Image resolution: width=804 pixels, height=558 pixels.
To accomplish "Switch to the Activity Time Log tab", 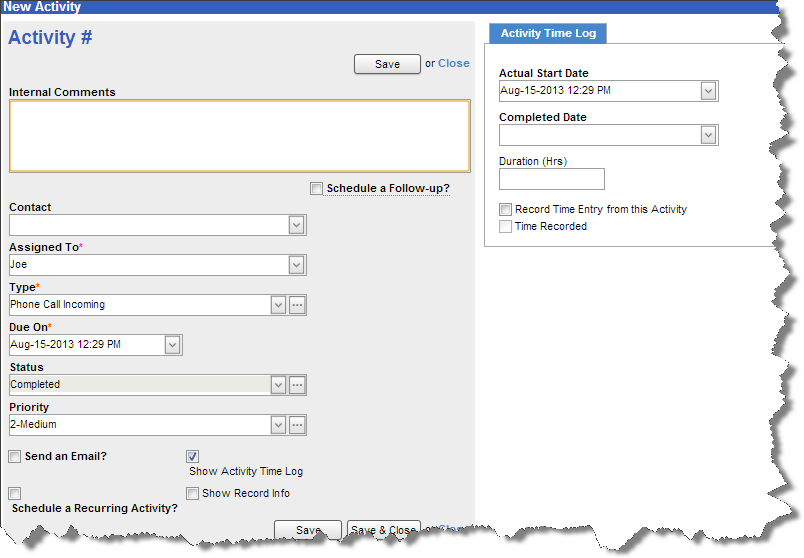I will (x=548, y=33).
